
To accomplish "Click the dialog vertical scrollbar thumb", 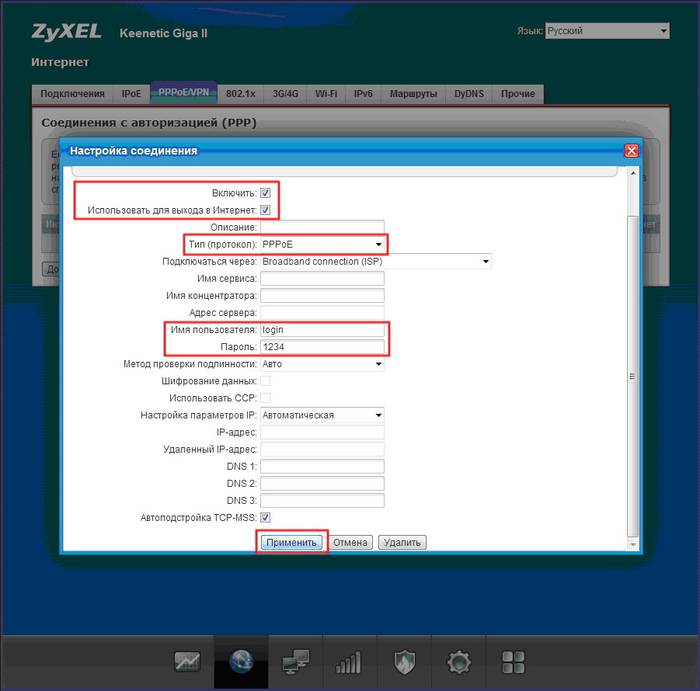I will point(633,376).
